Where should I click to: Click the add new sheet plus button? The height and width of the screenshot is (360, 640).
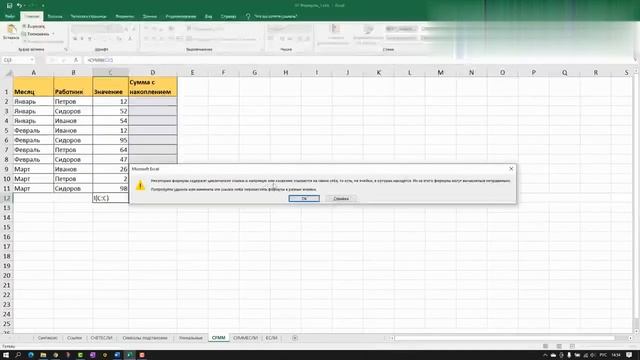295,338
